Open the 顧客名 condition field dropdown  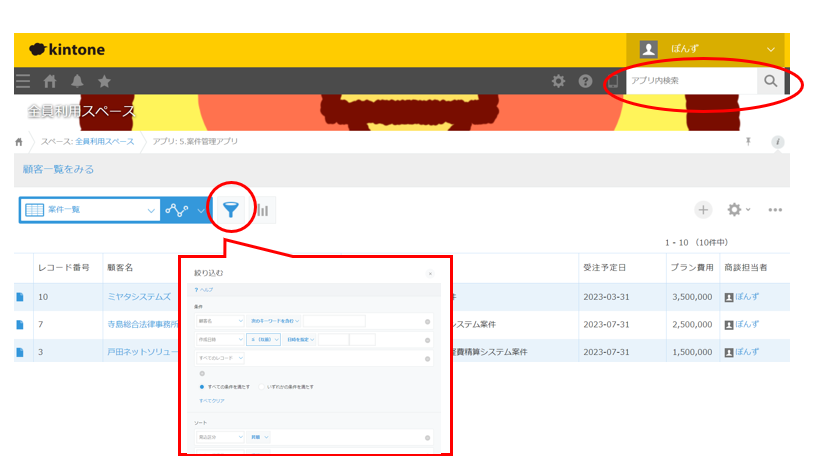[x=219, y=321]
